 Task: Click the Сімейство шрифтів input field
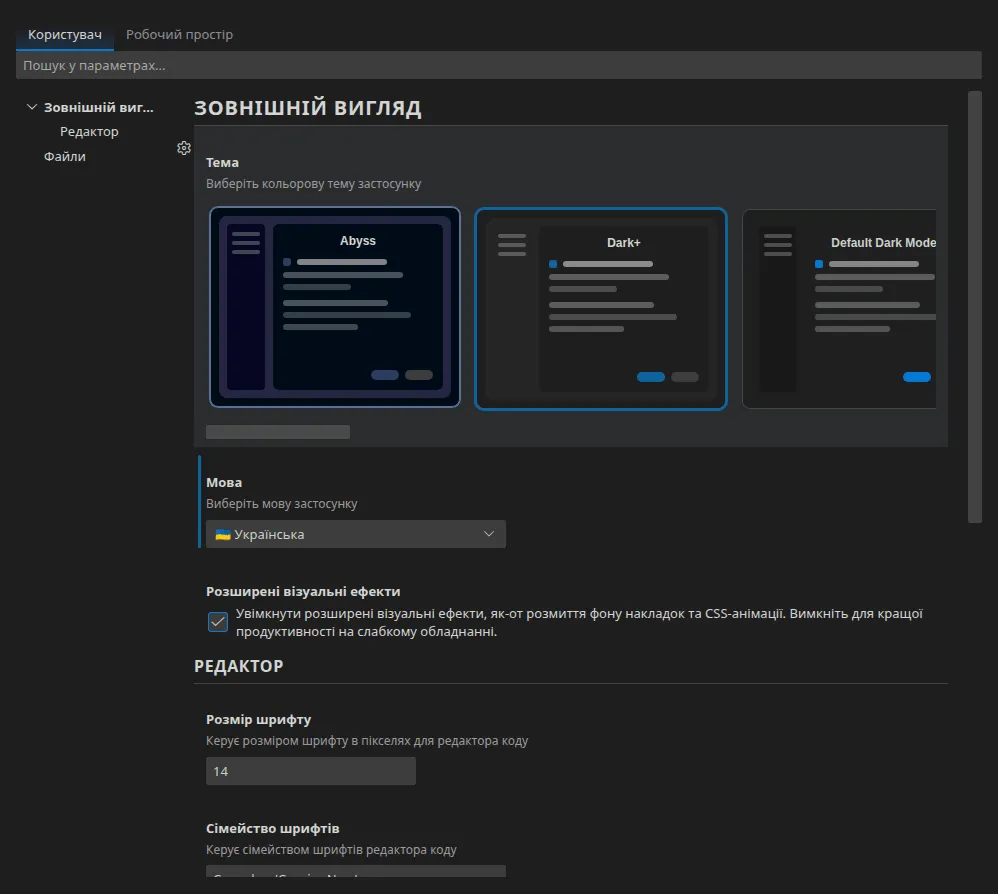pyautogui.click(x=356, y=871)
